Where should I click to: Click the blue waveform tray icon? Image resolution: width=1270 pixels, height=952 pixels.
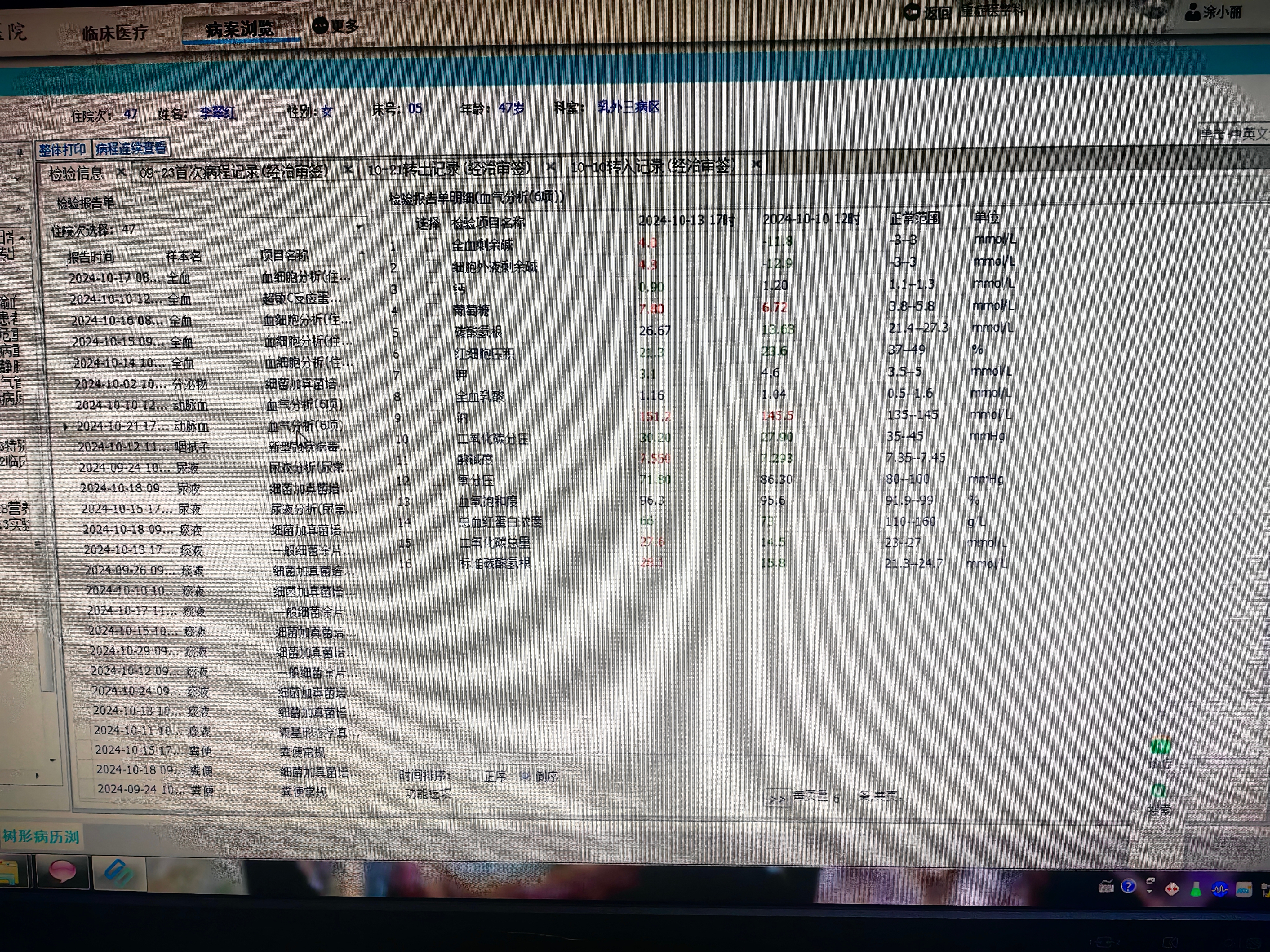[1219, 889]
